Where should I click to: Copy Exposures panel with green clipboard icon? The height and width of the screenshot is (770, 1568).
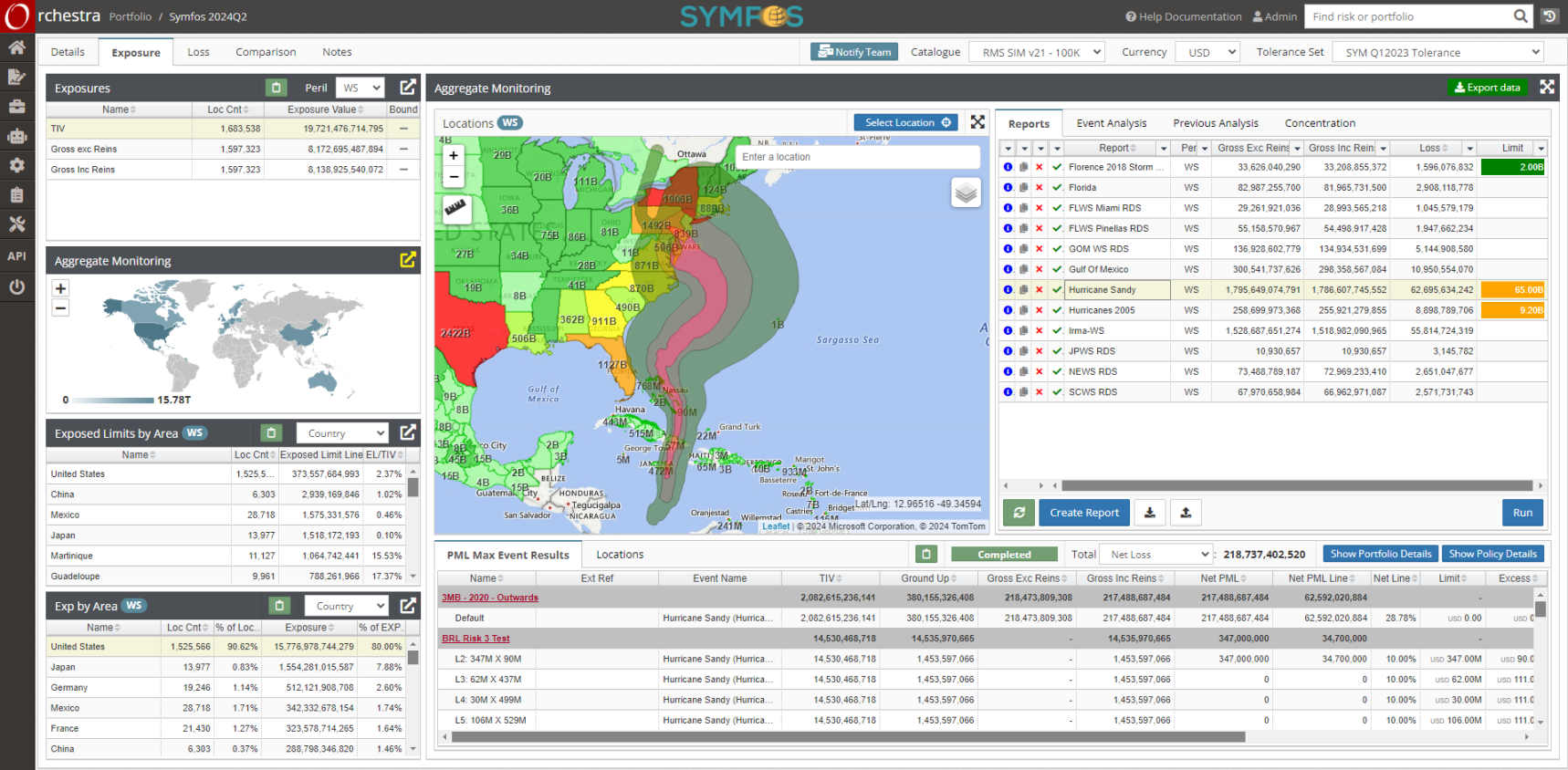pos(277,88)
